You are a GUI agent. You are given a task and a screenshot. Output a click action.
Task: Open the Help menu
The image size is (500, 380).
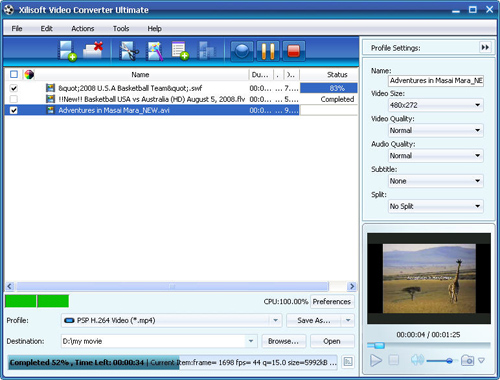(155, 29)
